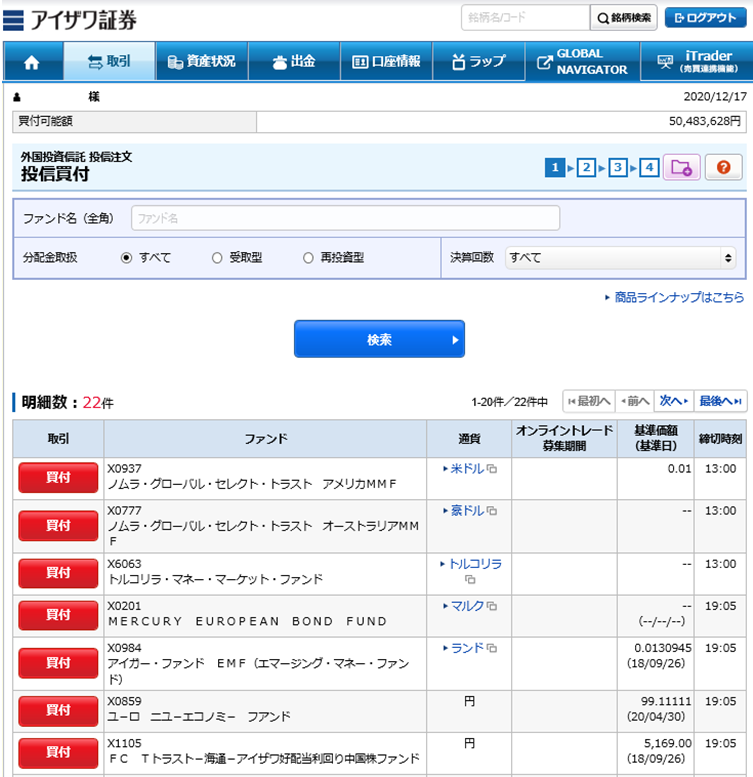The width and height of the screenshot is (753, 777).
Task: Click the 50,483,628円 amount
Action: 705,121
